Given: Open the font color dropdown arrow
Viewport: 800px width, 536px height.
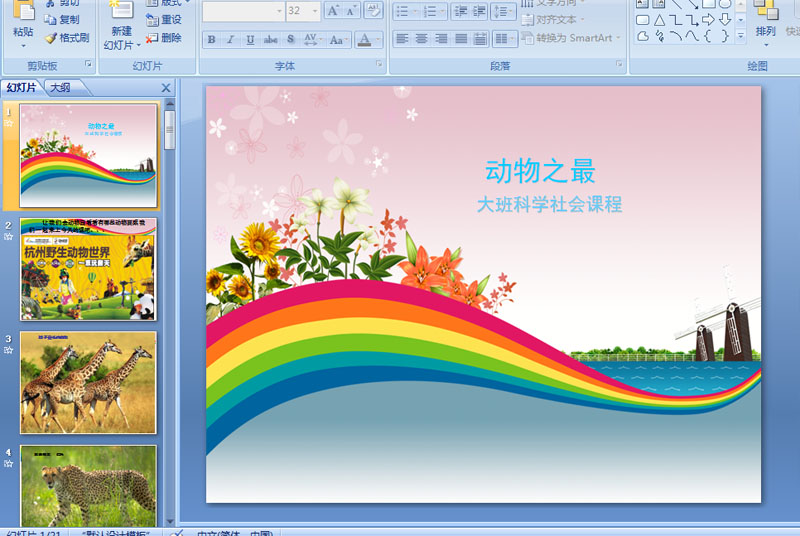Looking at the screenshot, I should pyautogui.click(x=378, y=40).
